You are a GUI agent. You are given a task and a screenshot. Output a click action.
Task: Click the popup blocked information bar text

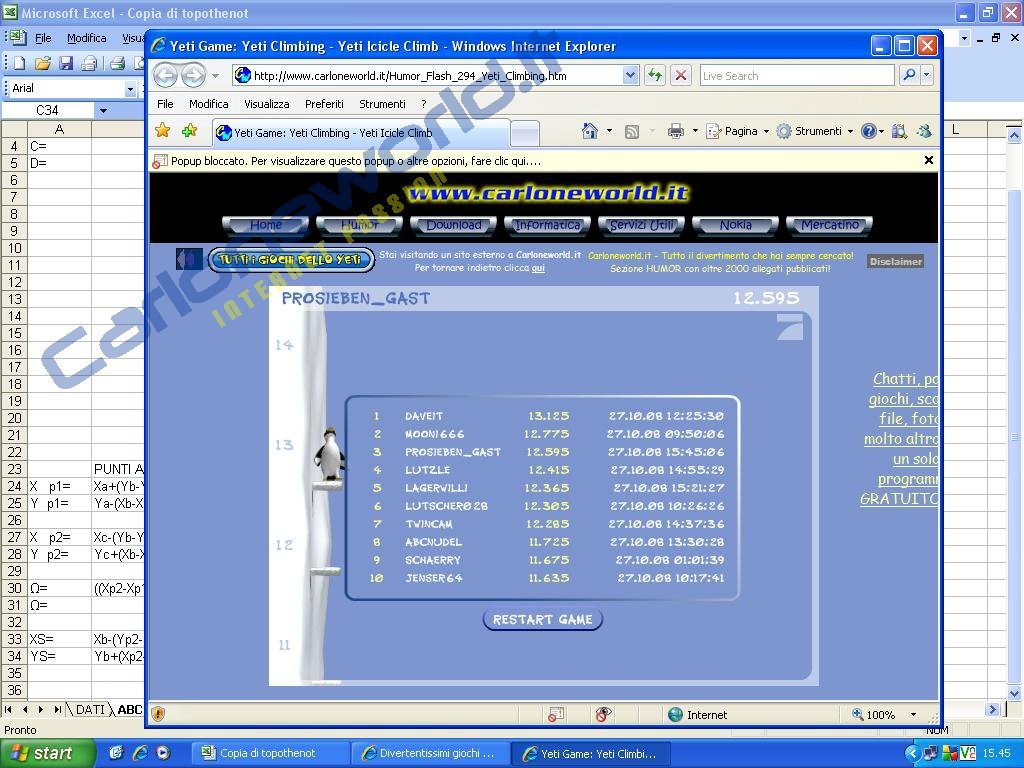coord(356,161)
